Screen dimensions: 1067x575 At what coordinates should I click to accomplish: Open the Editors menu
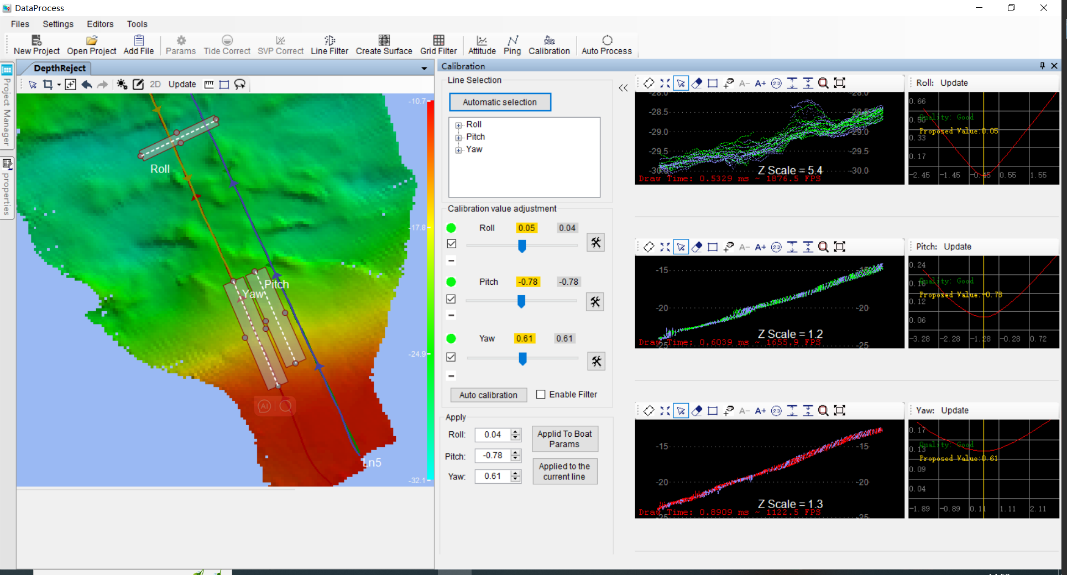pos(100,24)
